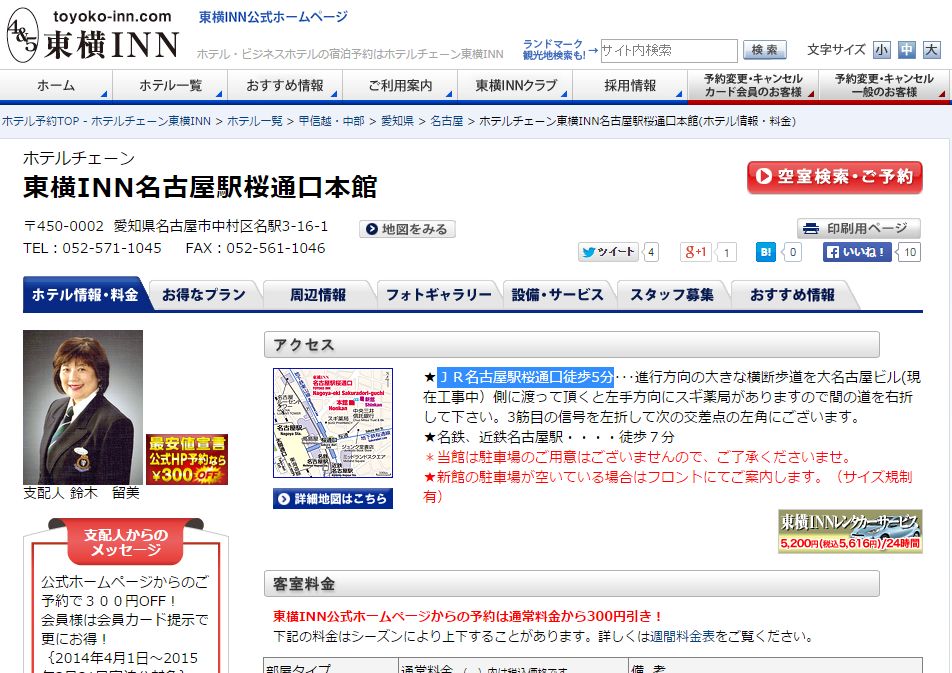This screenshot has width=952, height=673.
Task: Switch to the フォトギャラリー tab
Action: coord(438,295)
